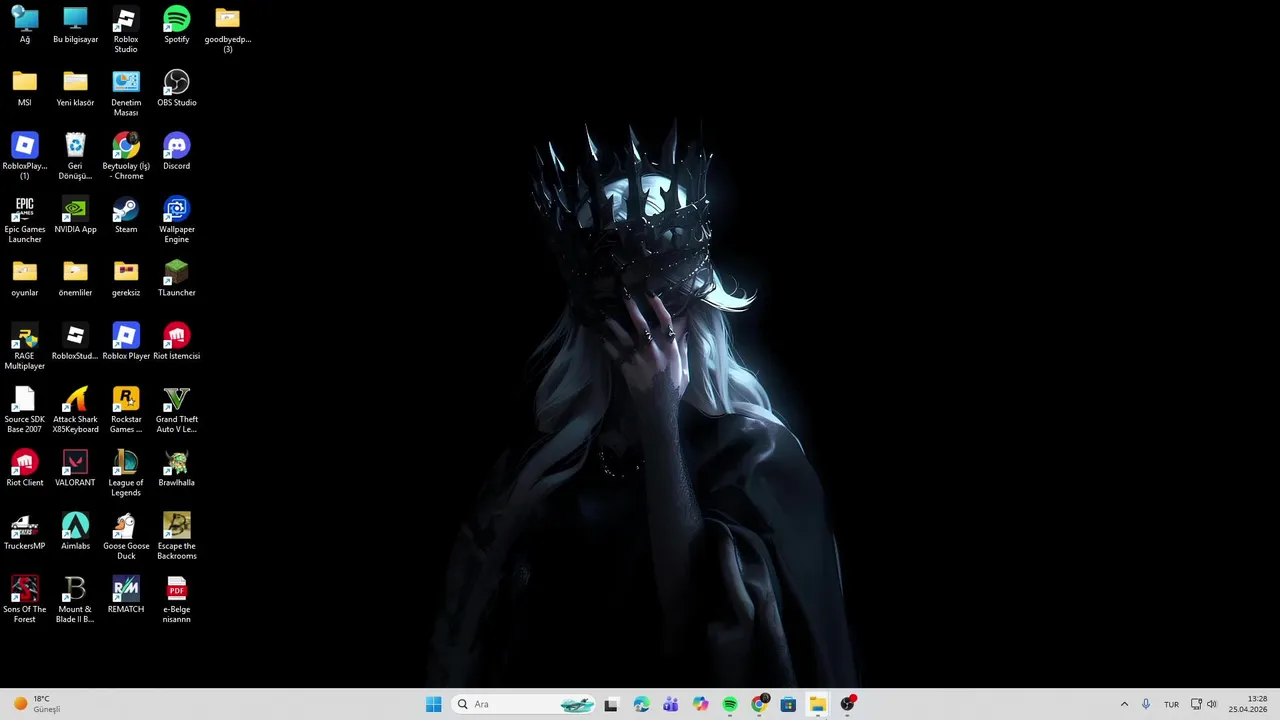Select the Escape the Backrooms icon
The height and width of the screenshot is (720, 1280).
177,536
